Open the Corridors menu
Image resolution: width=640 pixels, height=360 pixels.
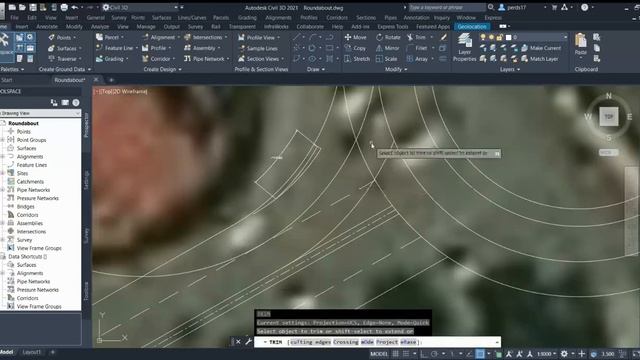click(337, 18)
